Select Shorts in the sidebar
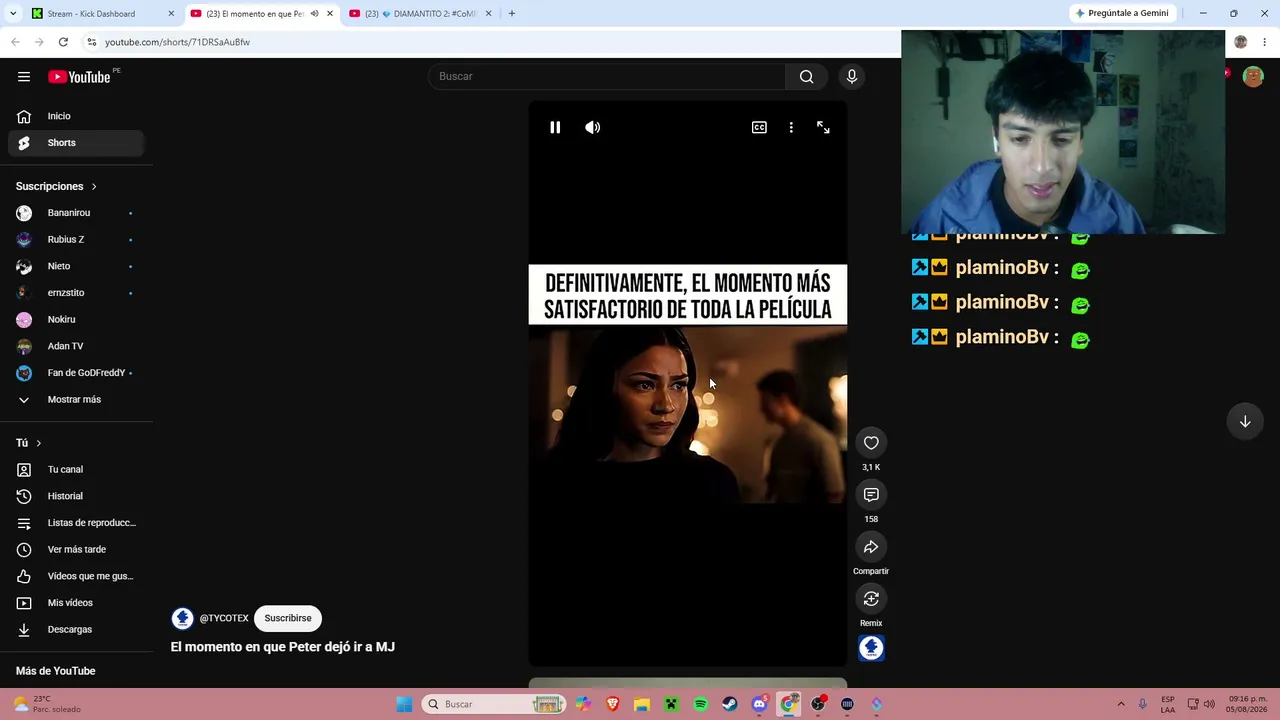 point(76,143)
